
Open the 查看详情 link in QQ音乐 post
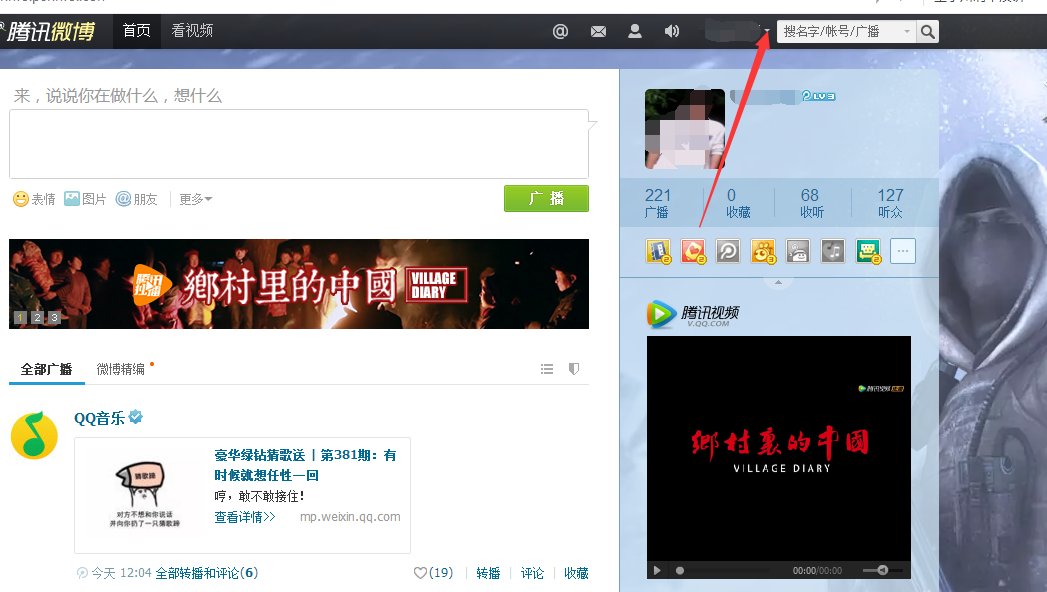(x=243, y=517)
